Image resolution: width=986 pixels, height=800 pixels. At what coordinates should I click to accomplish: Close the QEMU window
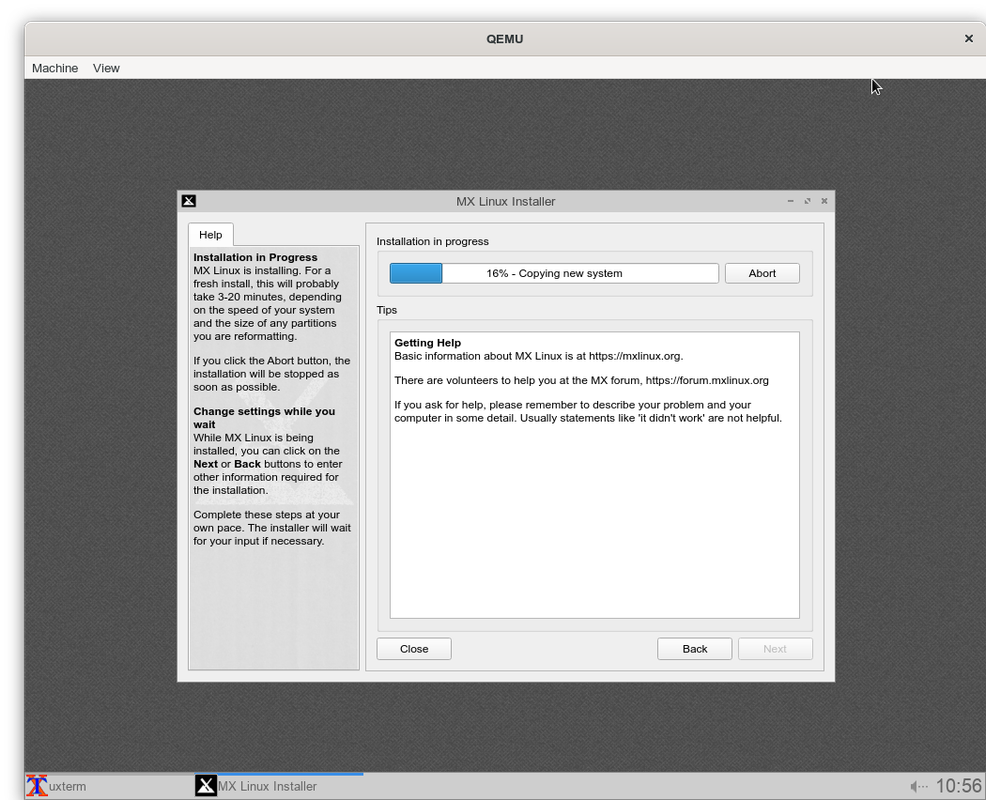(x=968, y=39)
